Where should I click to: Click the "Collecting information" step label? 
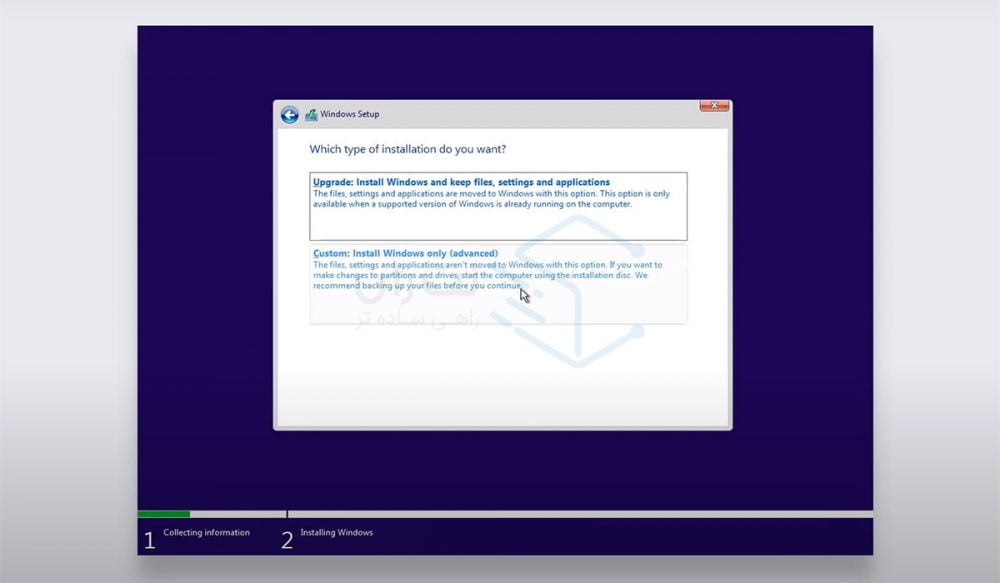point(206,533)
